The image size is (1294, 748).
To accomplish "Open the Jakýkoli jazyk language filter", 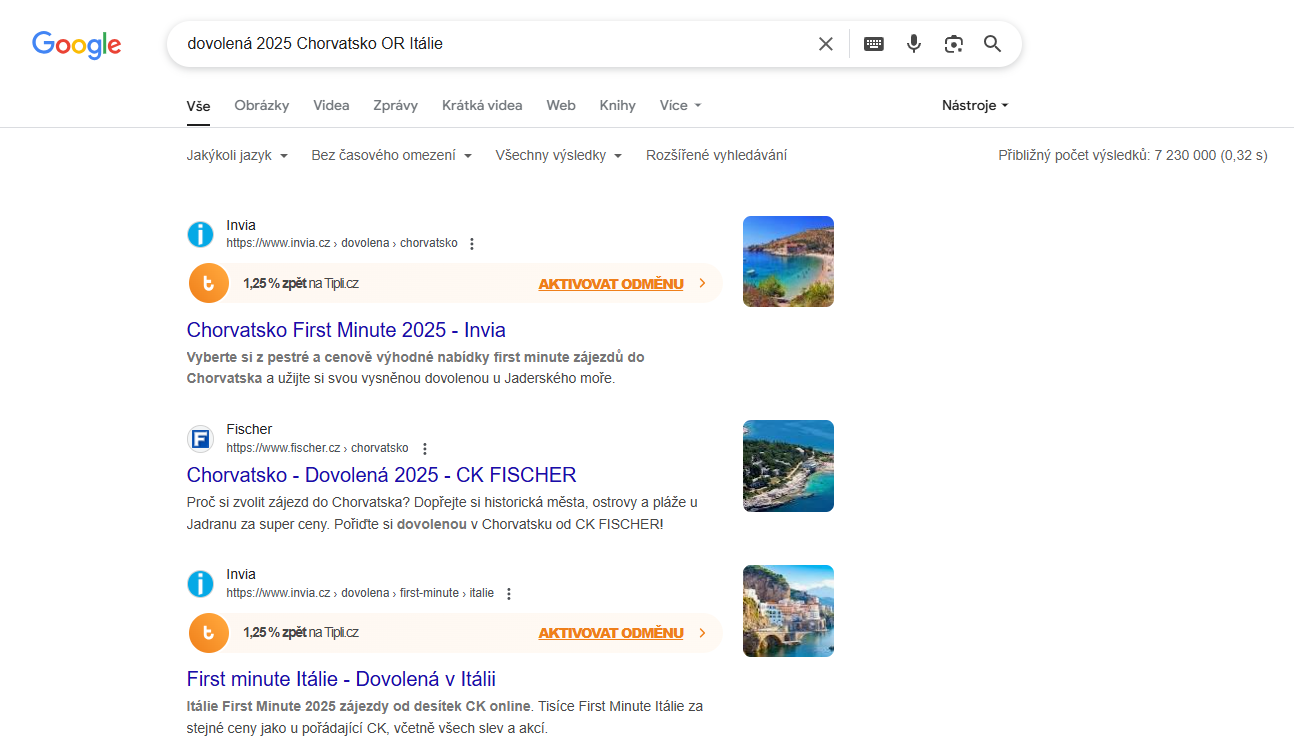I will click(237, 155).
